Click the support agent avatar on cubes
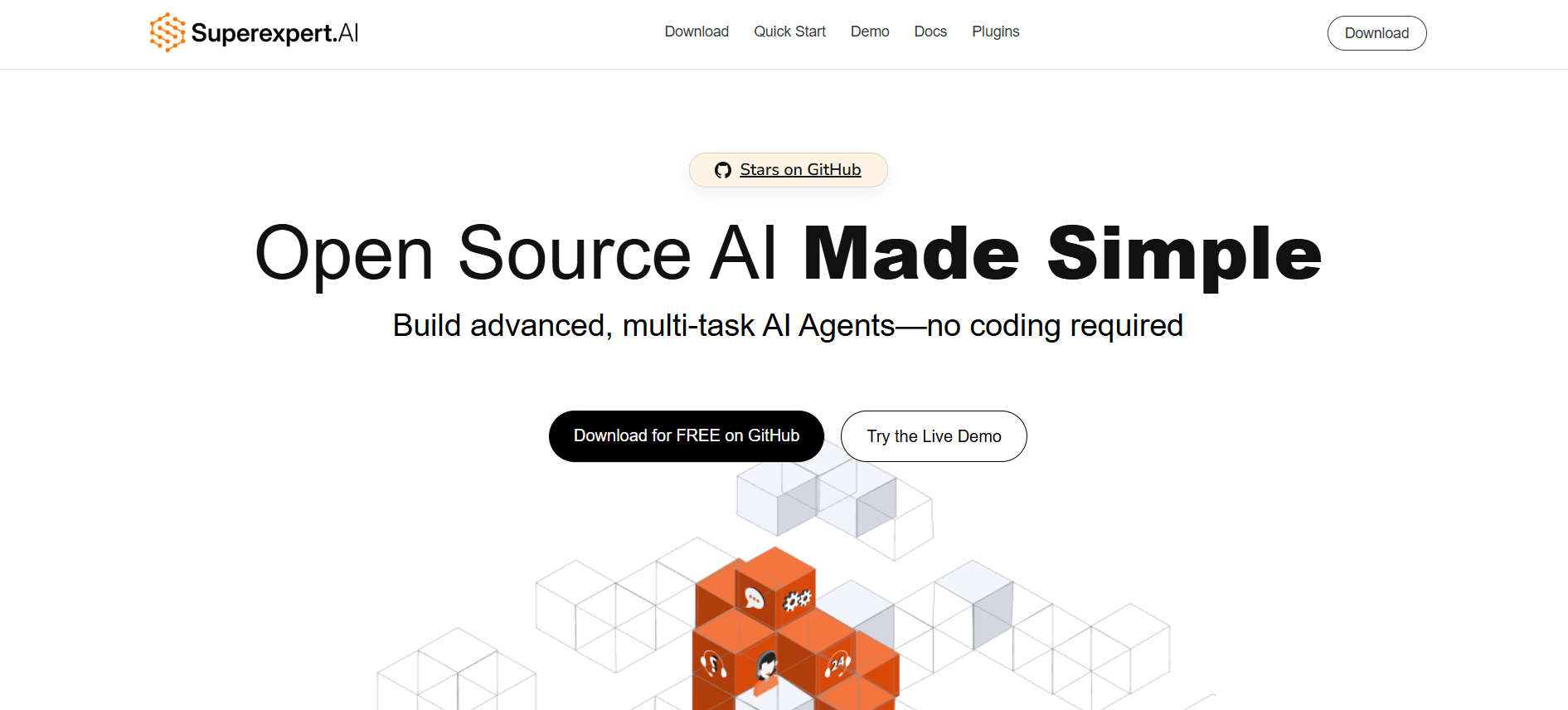Viewport: 1568px width, 710px height. coord(767,671)
